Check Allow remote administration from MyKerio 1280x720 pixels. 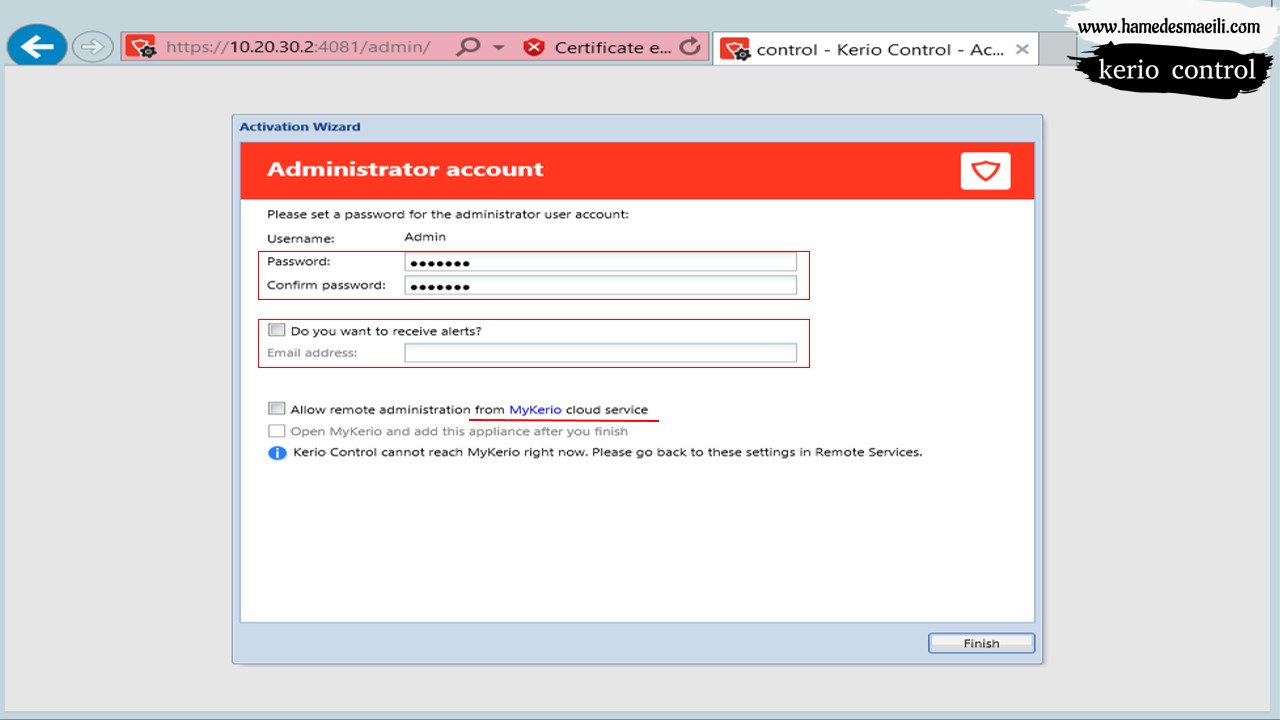click(x=277, y=408)
